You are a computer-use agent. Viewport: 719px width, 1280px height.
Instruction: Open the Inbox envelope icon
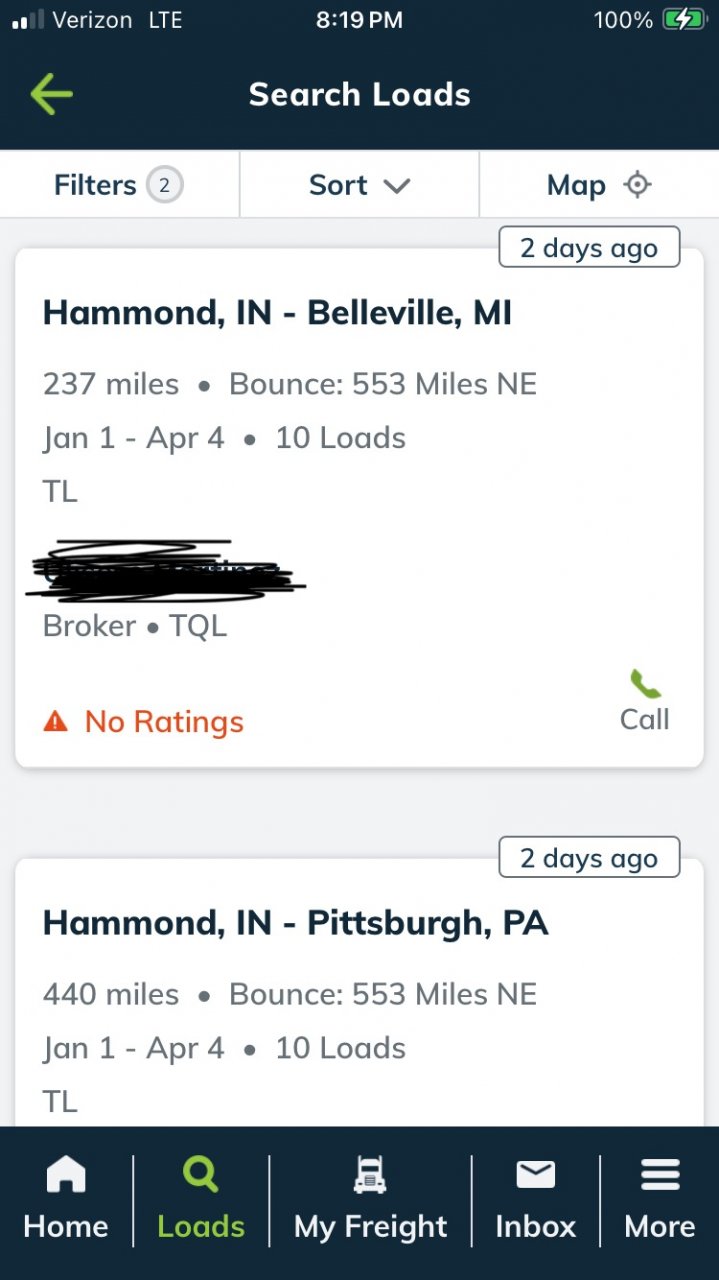pos(536,1175)
